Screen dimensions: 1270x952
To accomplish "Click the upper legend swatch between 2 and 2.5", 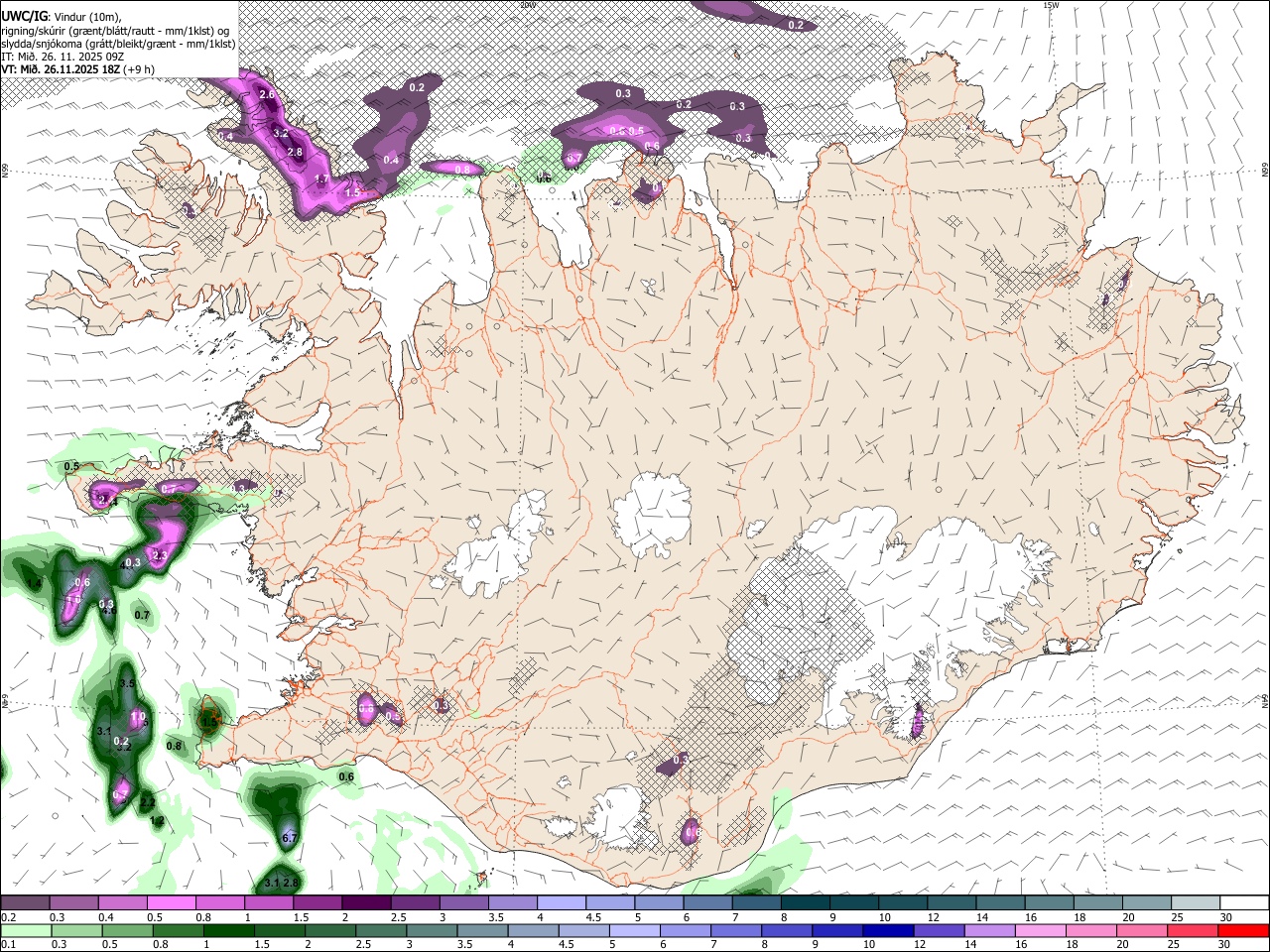I will pos(366,903).
